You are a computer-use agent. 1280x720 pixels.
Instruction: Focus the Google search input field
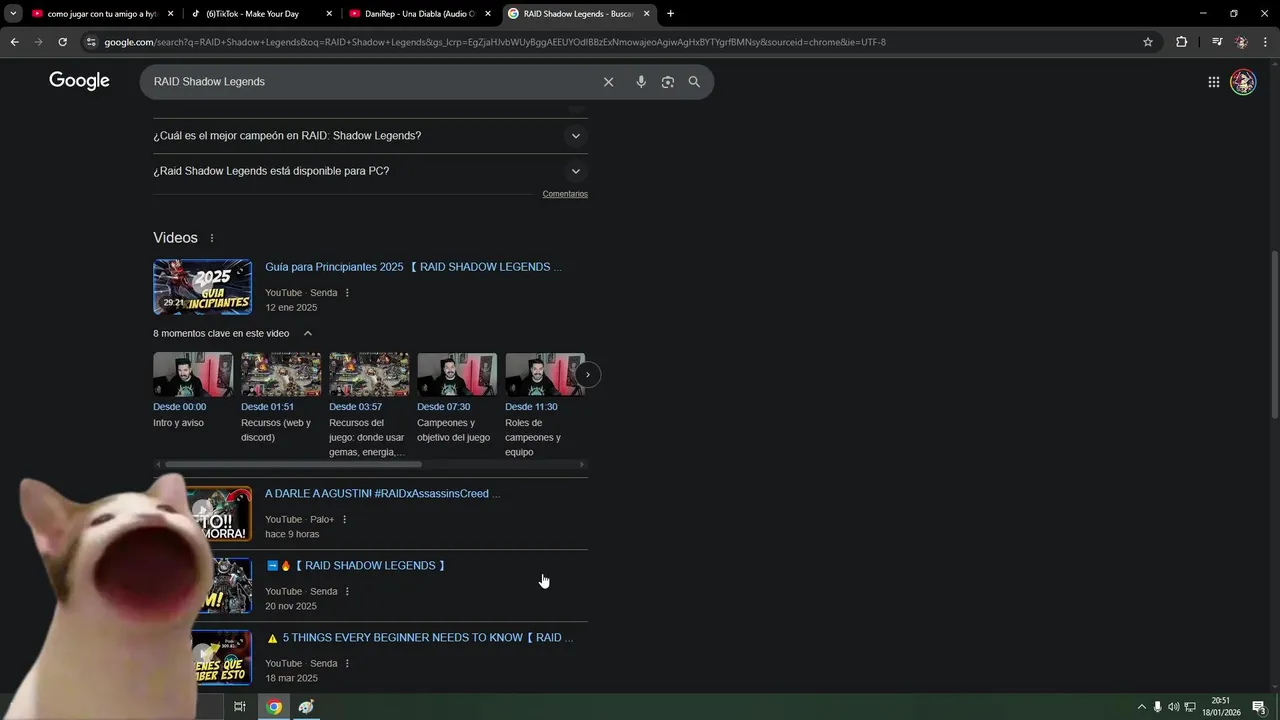[x=372, y=82]
